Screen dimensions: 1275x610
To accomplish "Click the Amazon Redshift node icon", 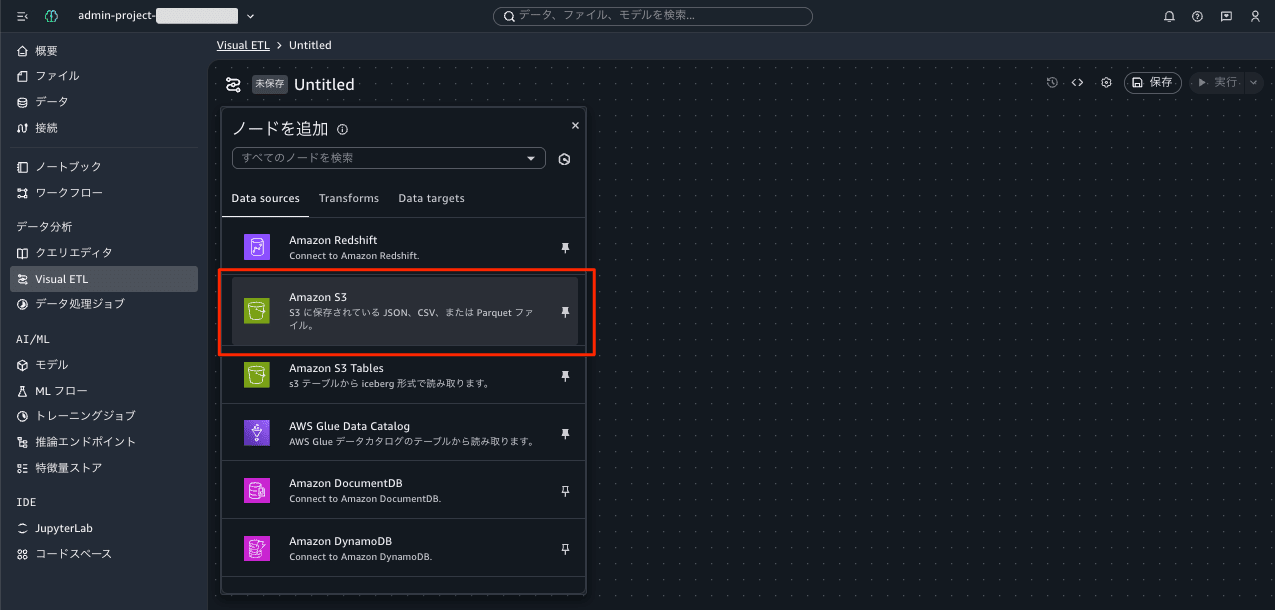I will click(257, 247).
